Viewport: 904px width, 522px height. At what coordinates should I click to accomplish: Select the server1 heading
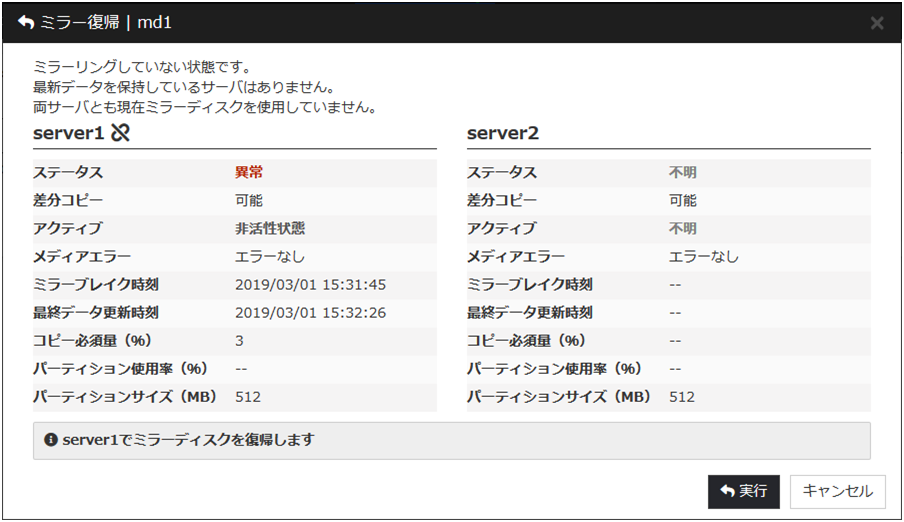tap(68, 132)
